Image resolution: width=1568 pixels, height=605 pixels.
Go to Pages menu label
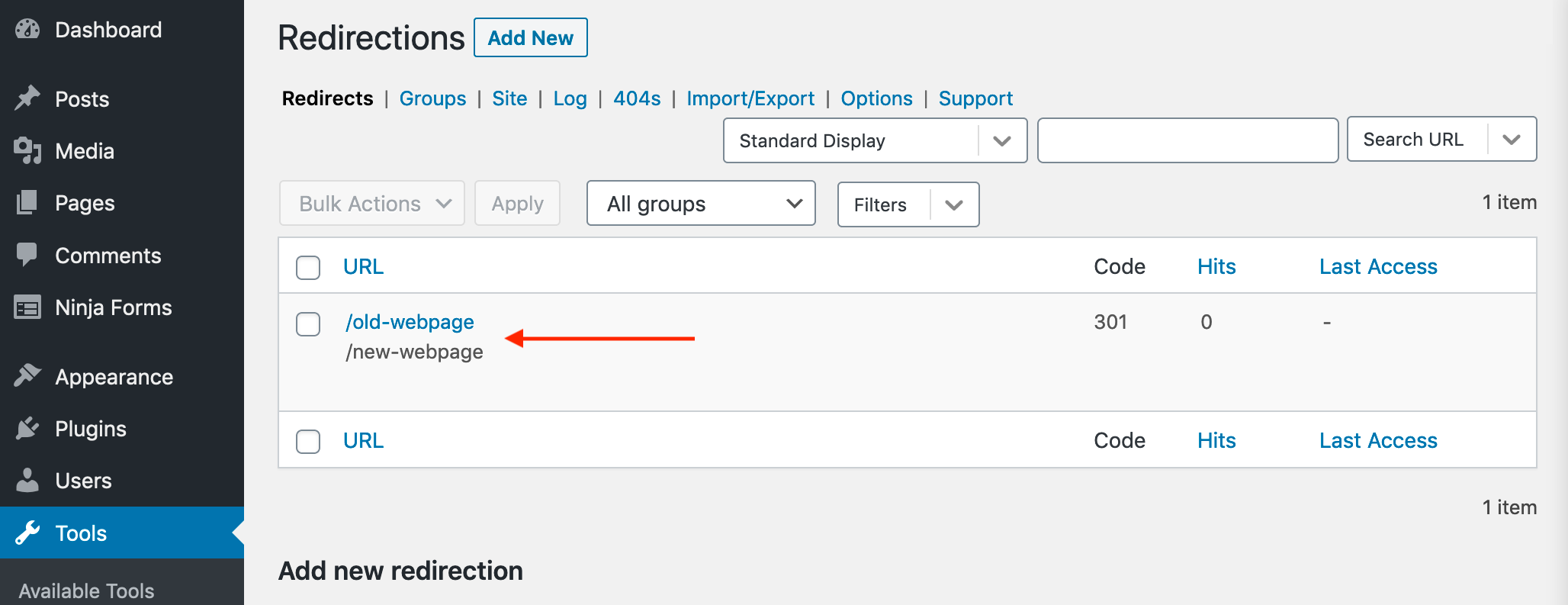[x=85, y=203]
